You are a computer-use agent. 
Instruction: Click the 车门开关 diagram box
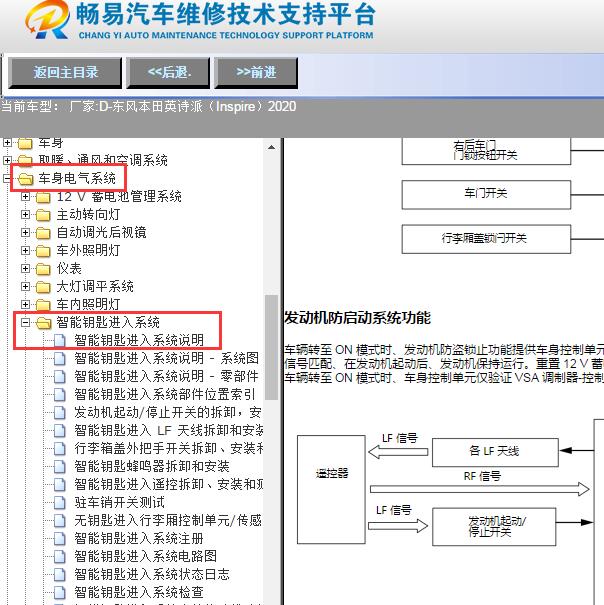(x=486, y=195)
